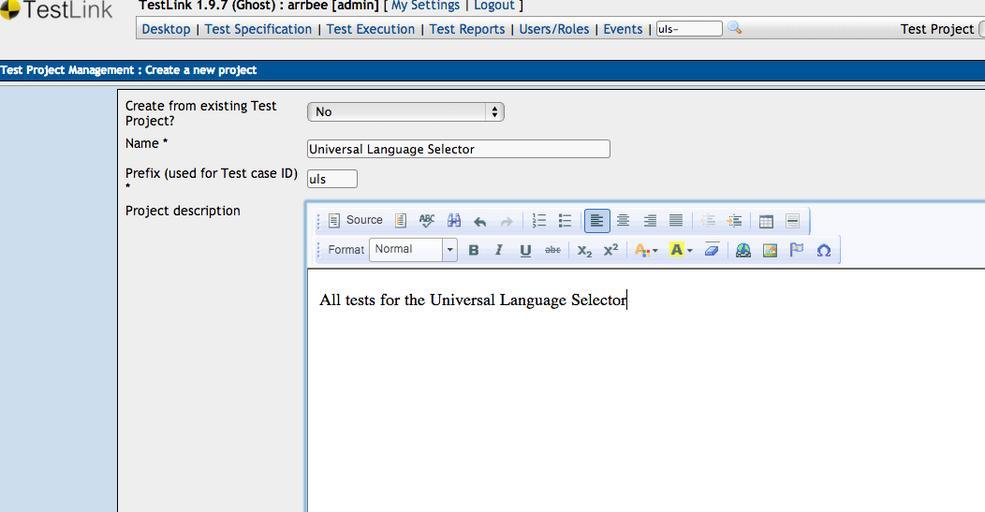The image size is (985, 512).
Task: Insert an anchor with the flag icon
Action: [797, 250]
